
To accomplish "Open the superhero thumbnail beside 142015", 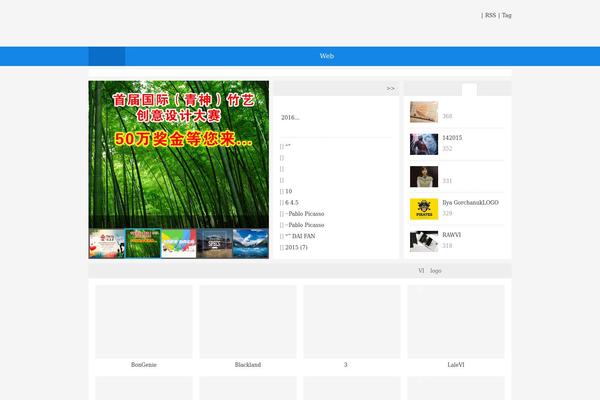I will 424,144.
